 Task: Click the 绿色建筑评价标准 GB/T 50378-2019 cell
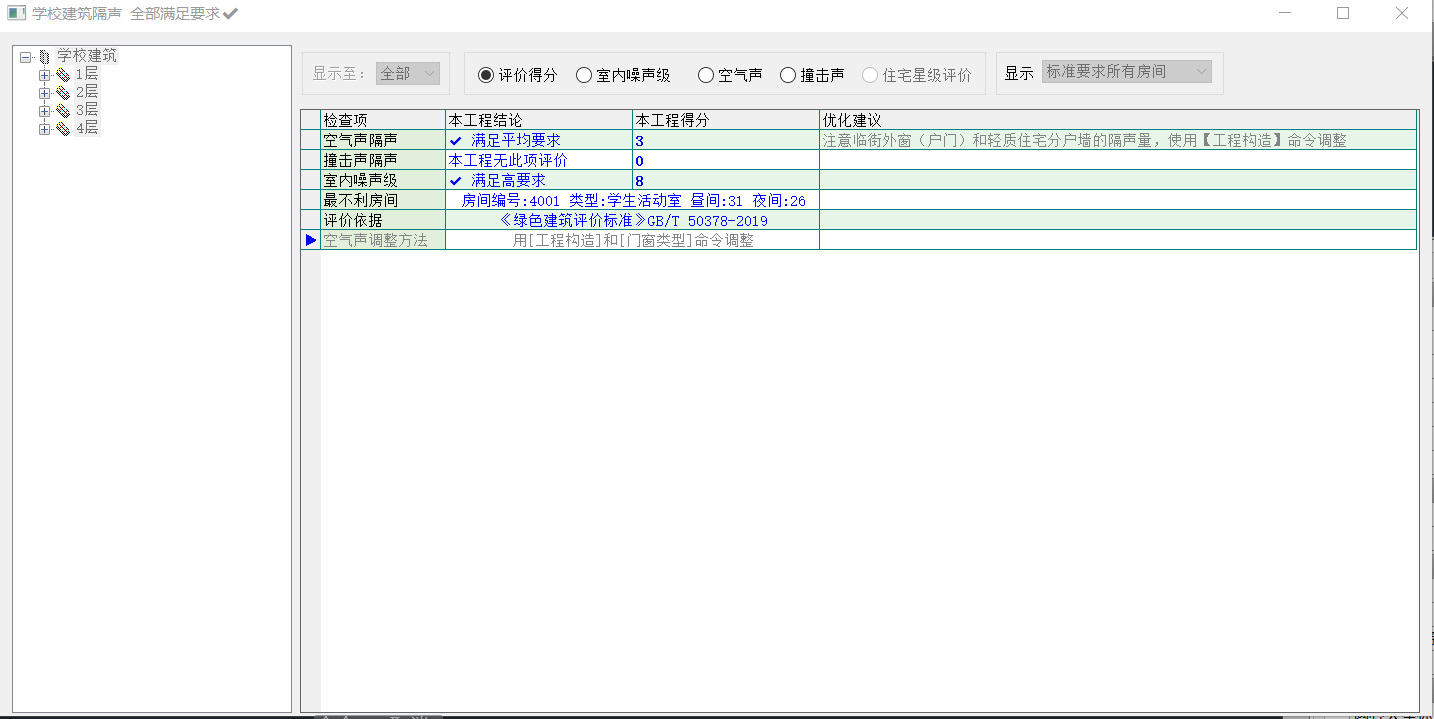[x=633, y=220]
